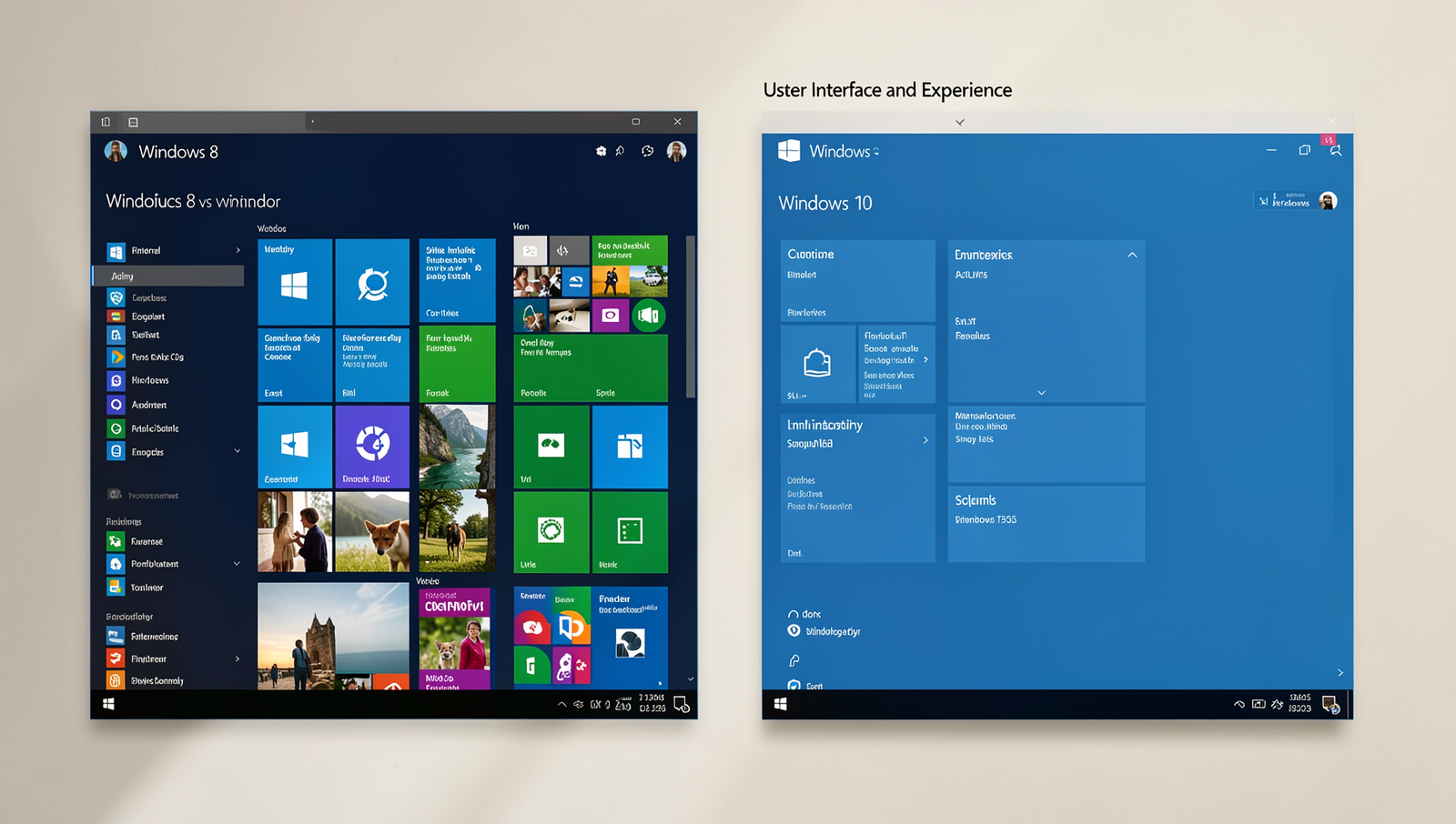Image resolution: width=1456 pixels, height=824 pixels.
Task: Open the mountain lake photo tile
Action: coord(457,447)
